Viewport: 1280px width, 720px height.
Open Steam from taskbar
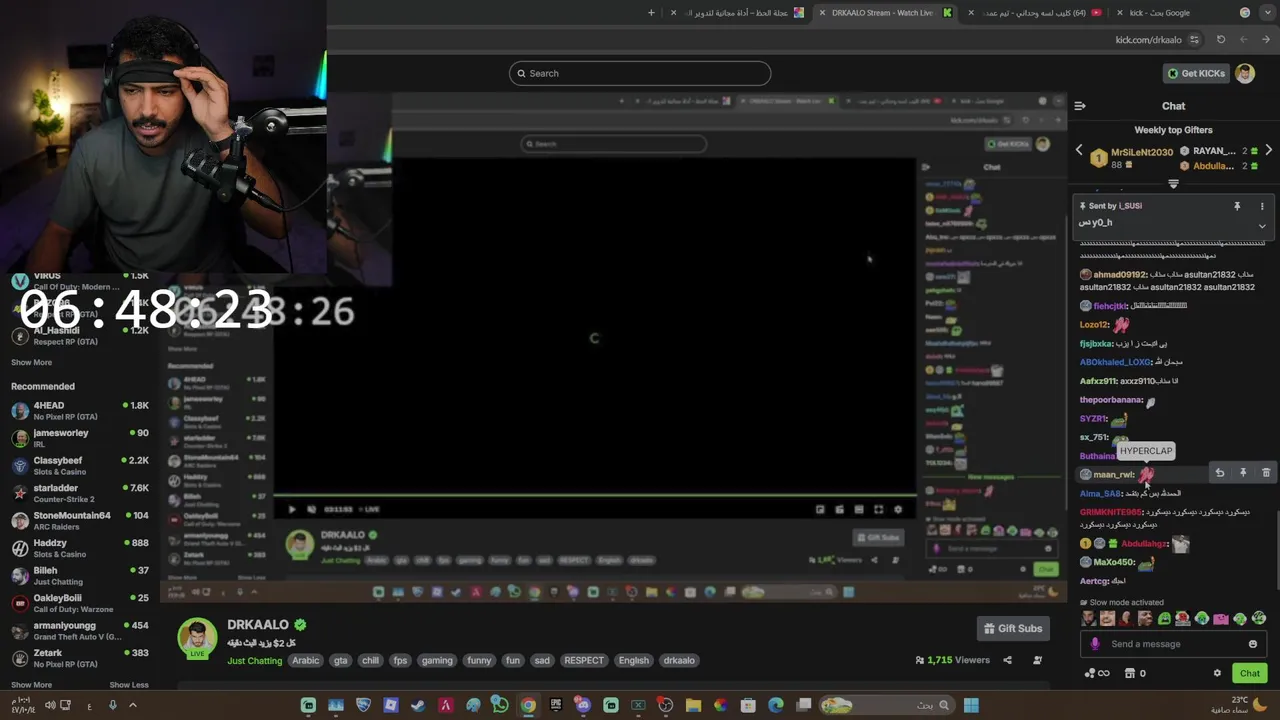pos(418,705)
